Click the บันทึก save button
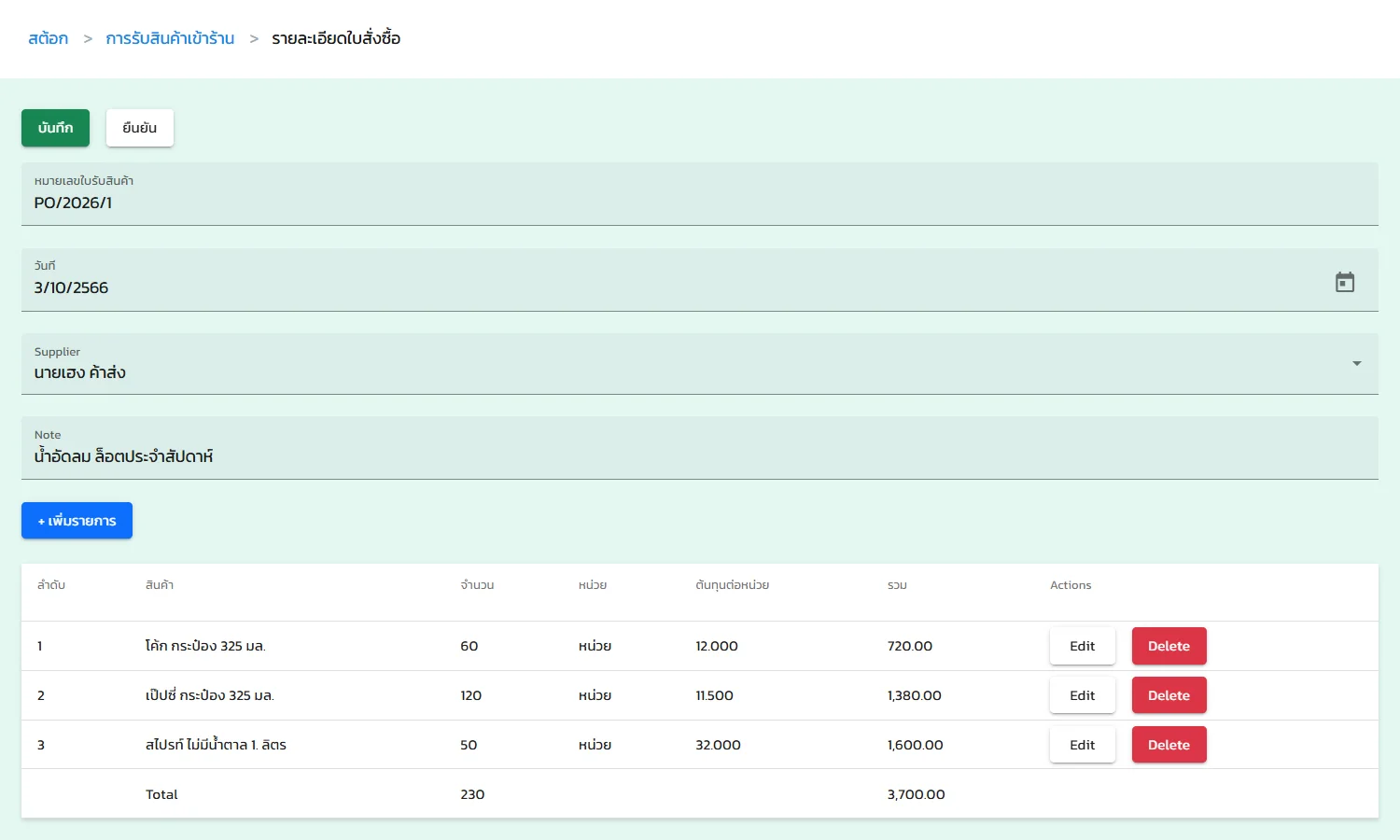 [54, 128]
